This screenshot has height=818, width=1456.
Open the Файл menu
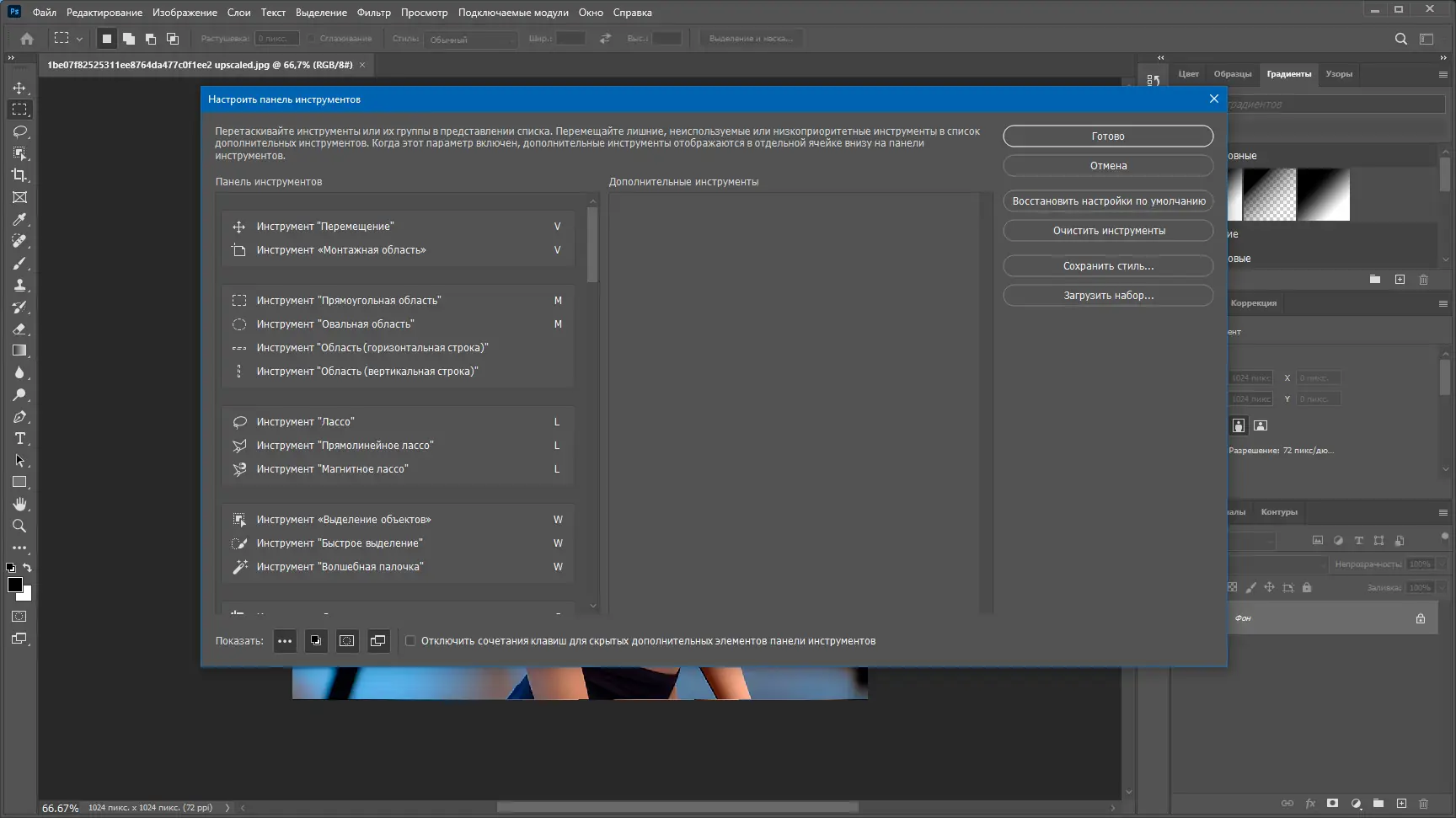point(45,13)
